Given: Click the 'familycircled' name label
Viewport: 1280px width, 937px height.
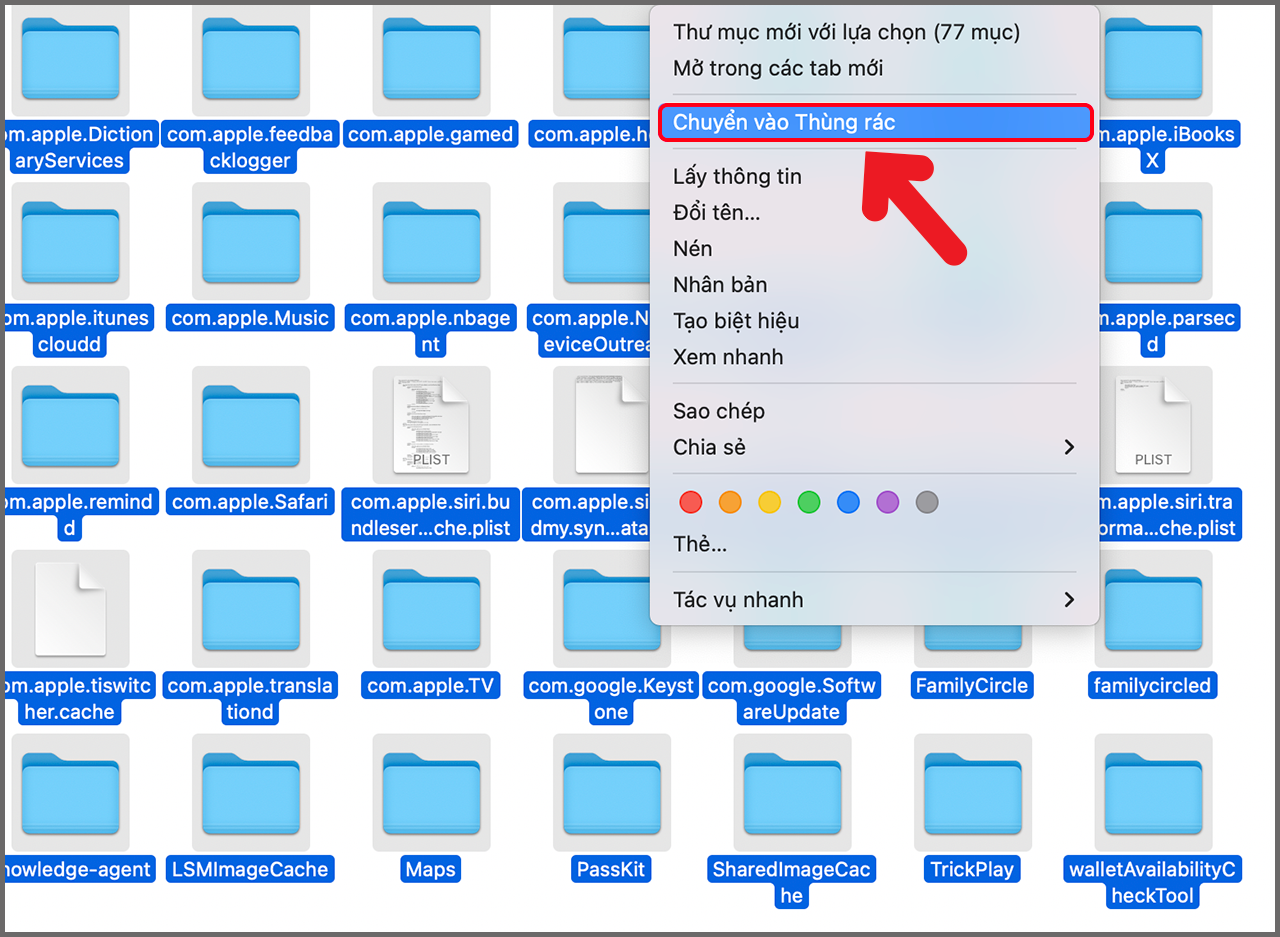Looking at the screenshot, I should [x=1153, y=686].
